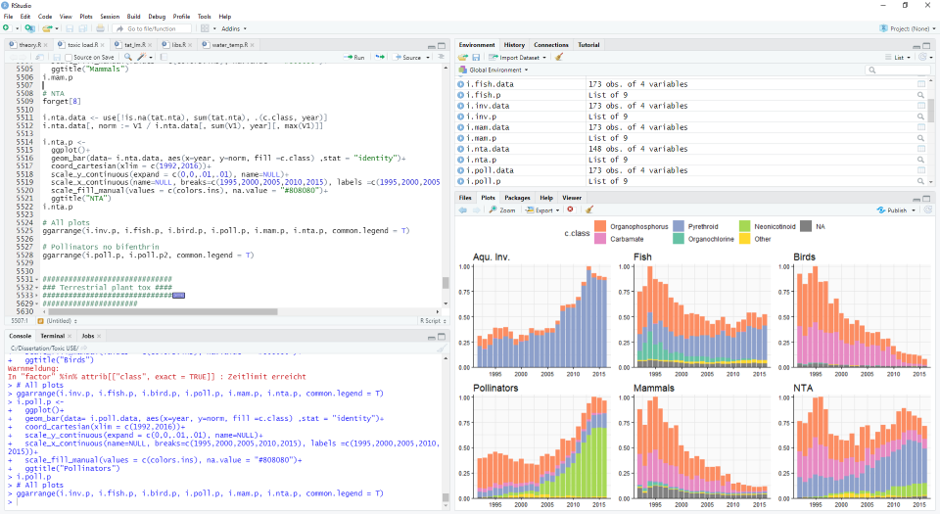The image size is (940, 514).
Task: Collapse the code fold on line 5531
Action: [37, 279]
